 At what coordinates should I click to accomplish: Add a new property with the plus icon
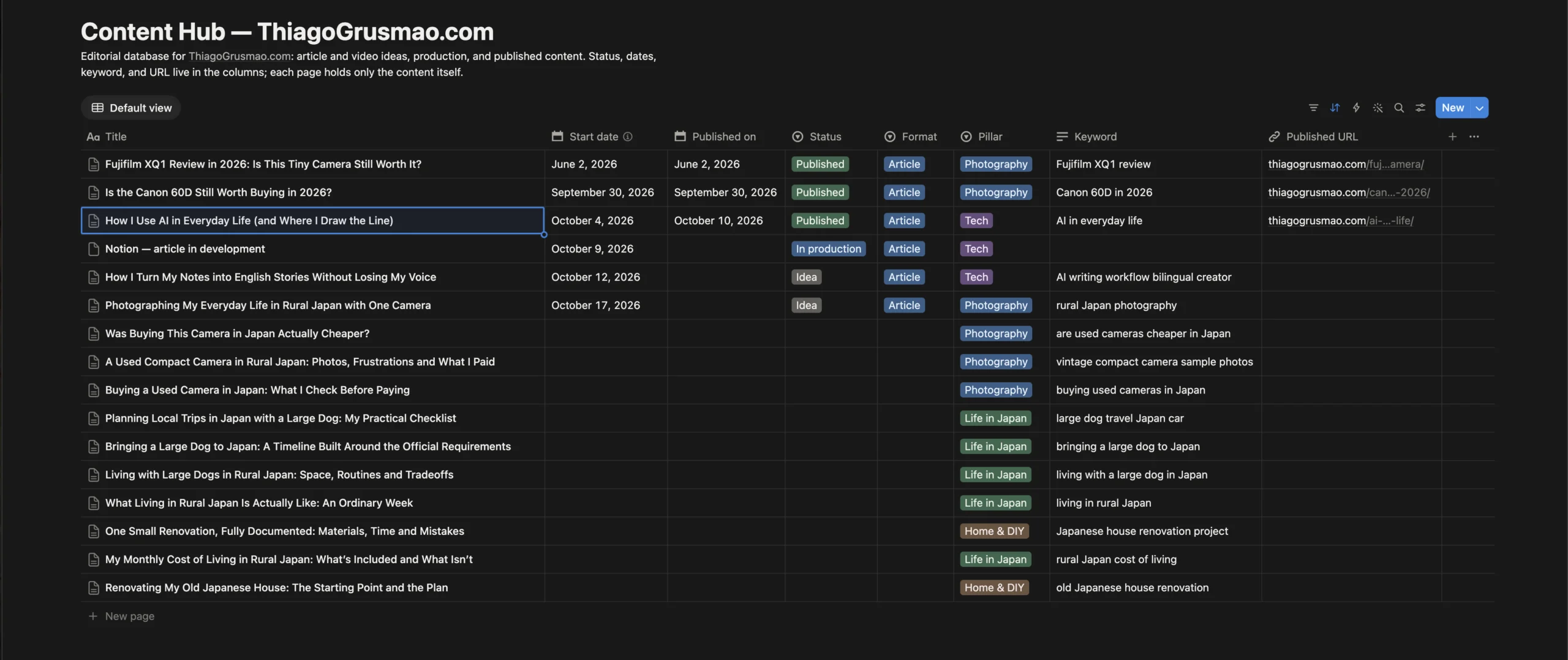[1452, 137]
